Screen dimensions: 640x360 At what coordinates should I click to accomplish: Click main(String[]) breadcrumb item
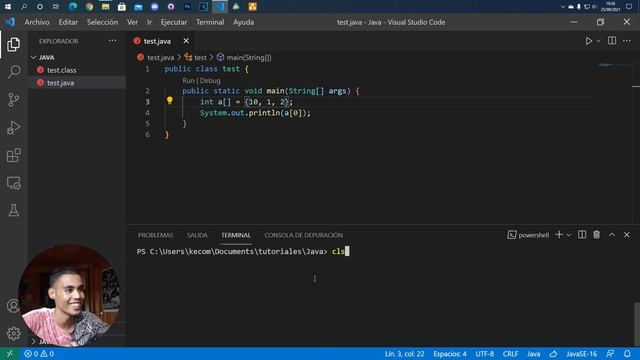pos(249,58)
